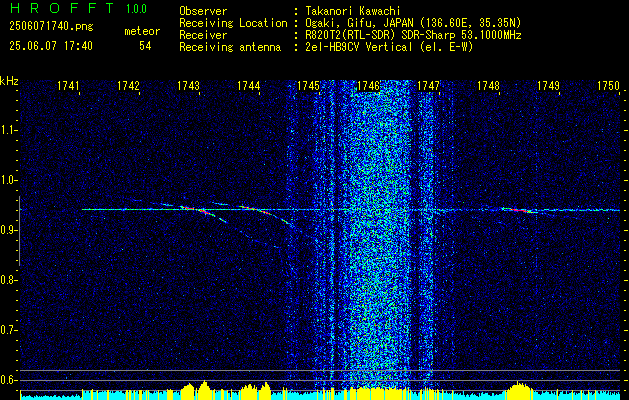Click time marker 1749

(x=548, y=86)
